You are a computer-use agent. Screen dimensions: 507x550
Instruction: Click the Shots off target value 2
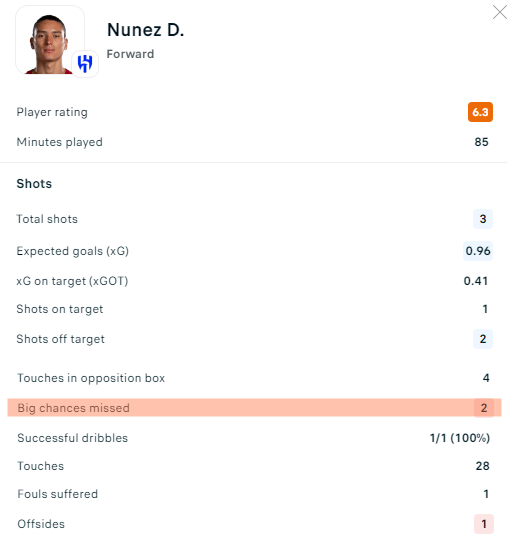(x=483, y=339)
